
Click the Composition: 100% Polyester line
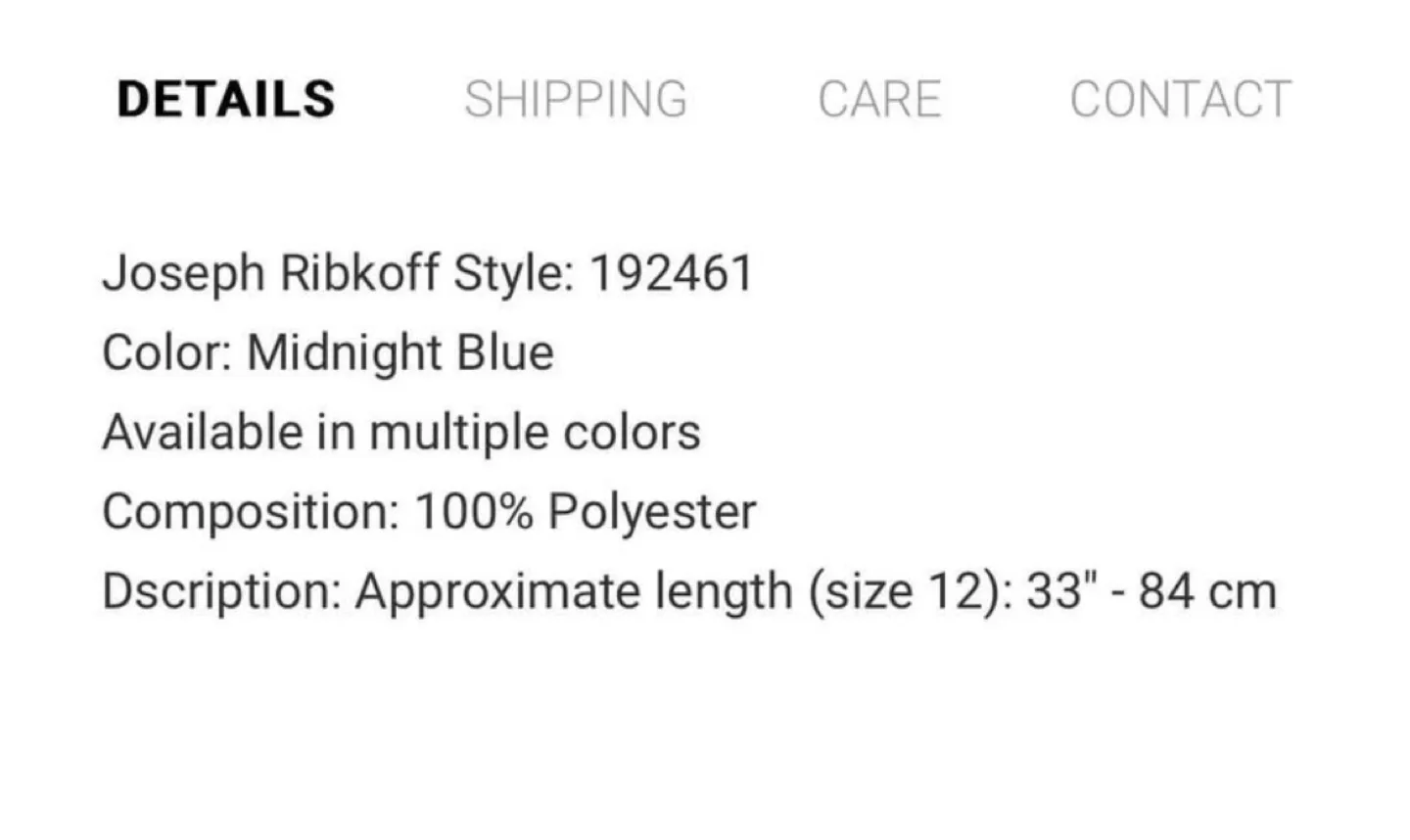[429, 509]
